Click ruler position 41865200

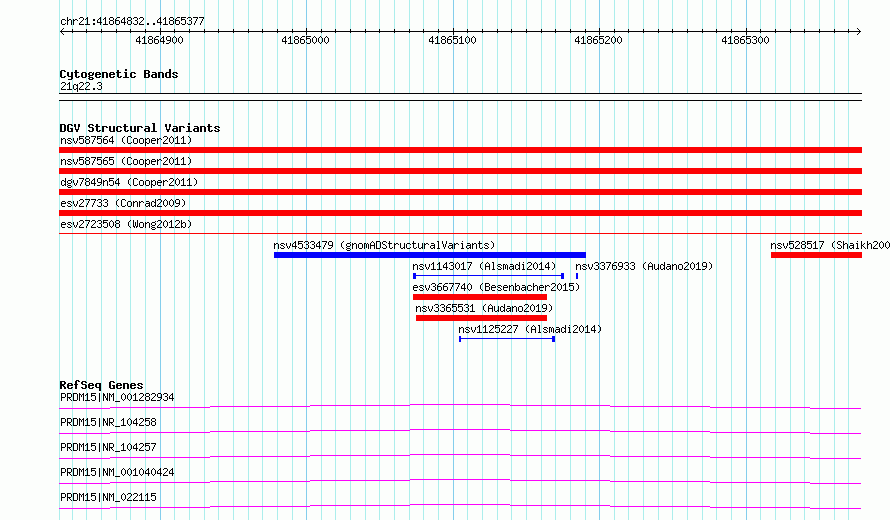598,40
